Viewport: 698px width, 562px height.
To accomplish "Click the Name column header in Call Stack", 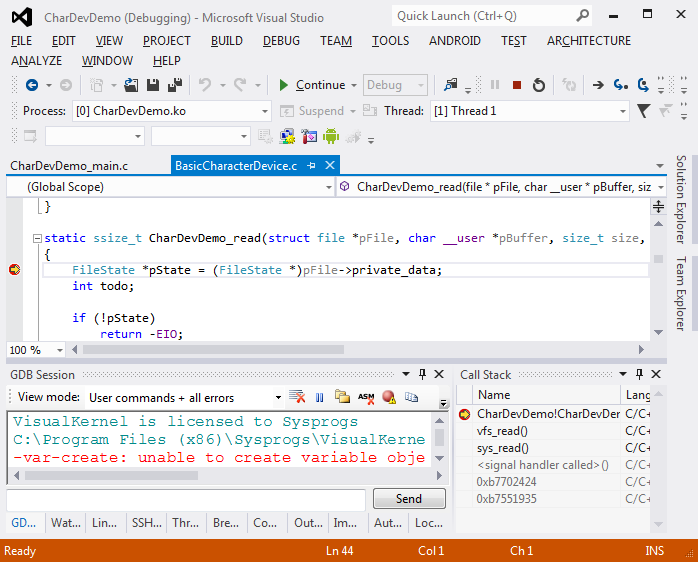I will click(547, 395).
